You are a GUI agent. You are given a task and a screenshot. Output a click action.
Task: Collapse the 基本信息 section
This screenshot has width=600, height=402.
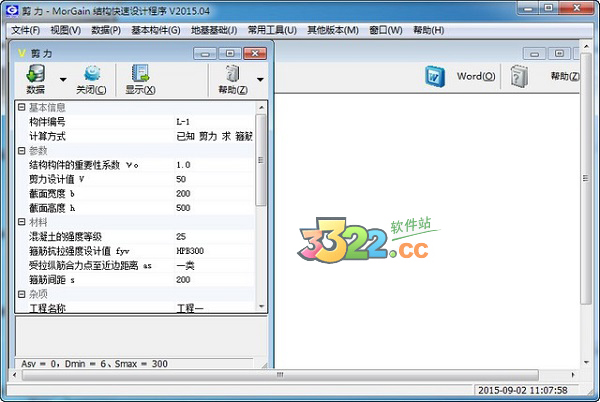(21, 107)
